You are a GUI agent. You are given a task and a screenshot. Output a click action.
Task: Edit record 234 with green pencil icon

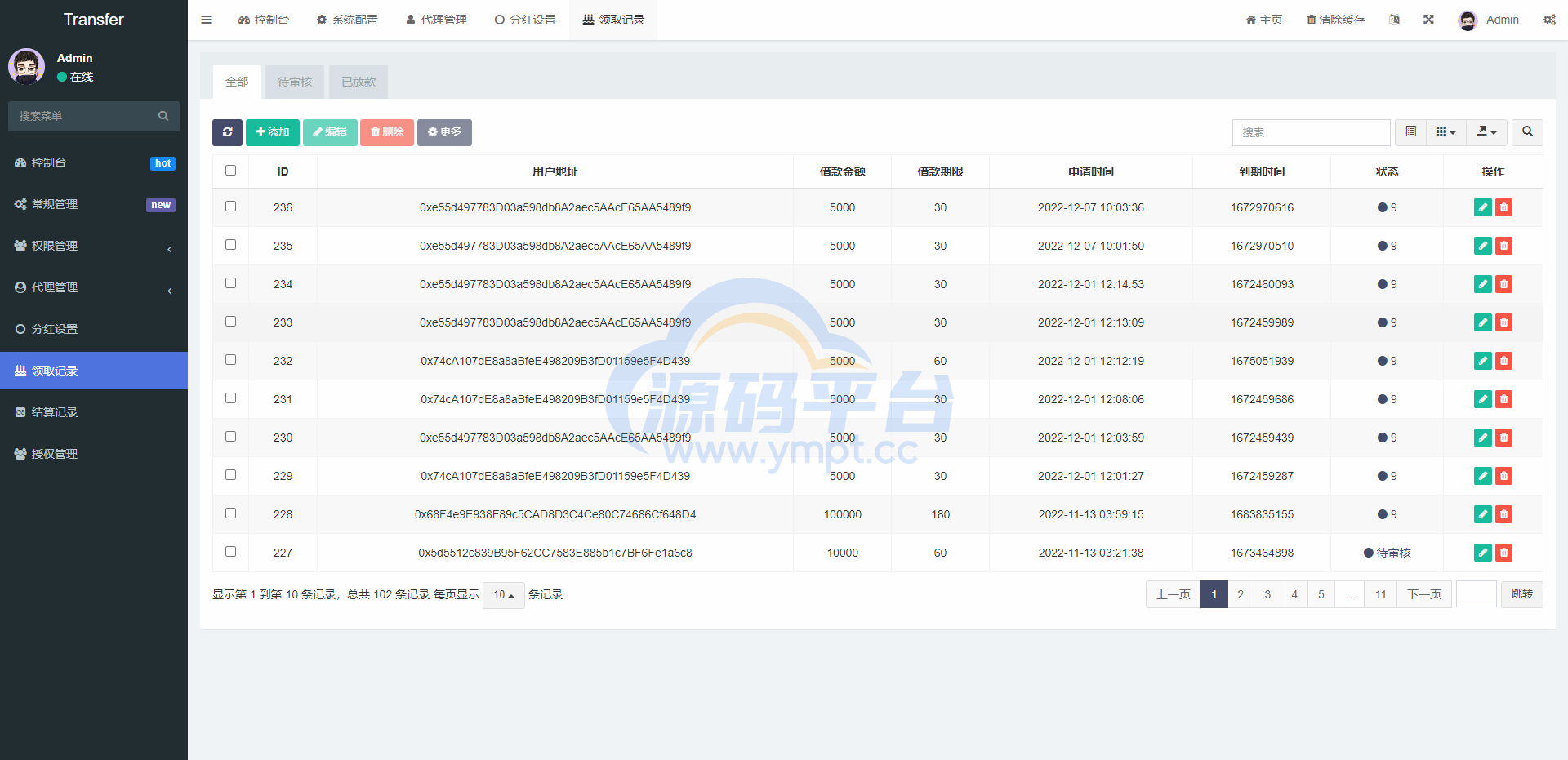[x=1483, y=284]
